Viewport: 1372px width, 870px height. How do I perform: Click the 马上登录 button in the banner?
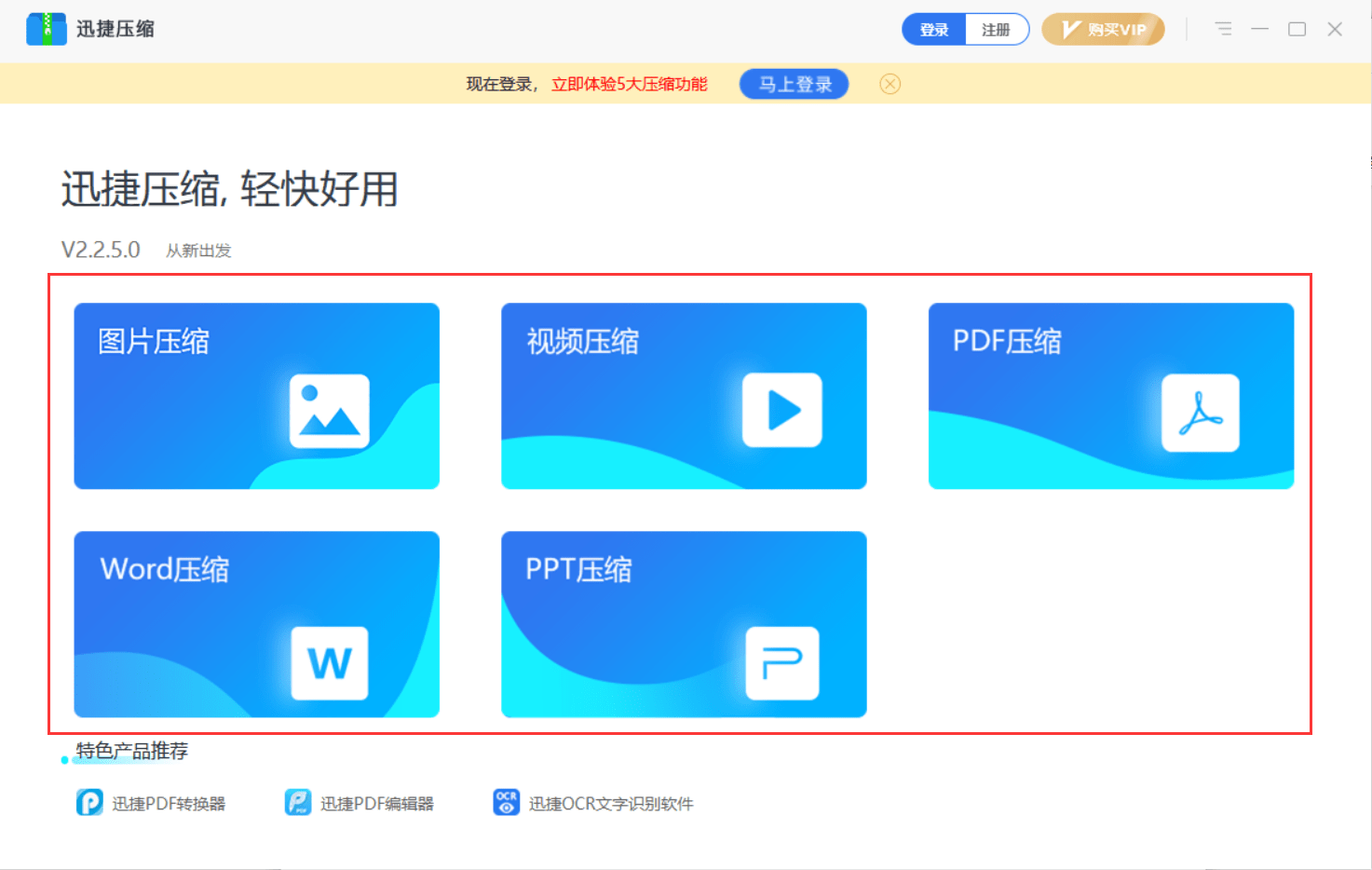[x=794, y=84]
